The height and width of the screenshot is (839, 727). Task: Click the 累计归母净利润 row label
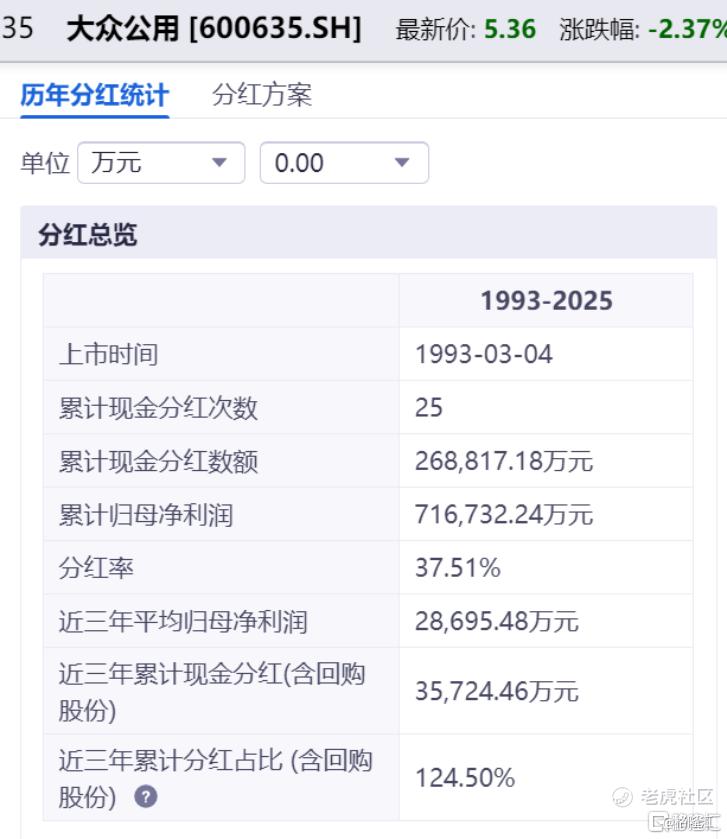pos(146,515)
